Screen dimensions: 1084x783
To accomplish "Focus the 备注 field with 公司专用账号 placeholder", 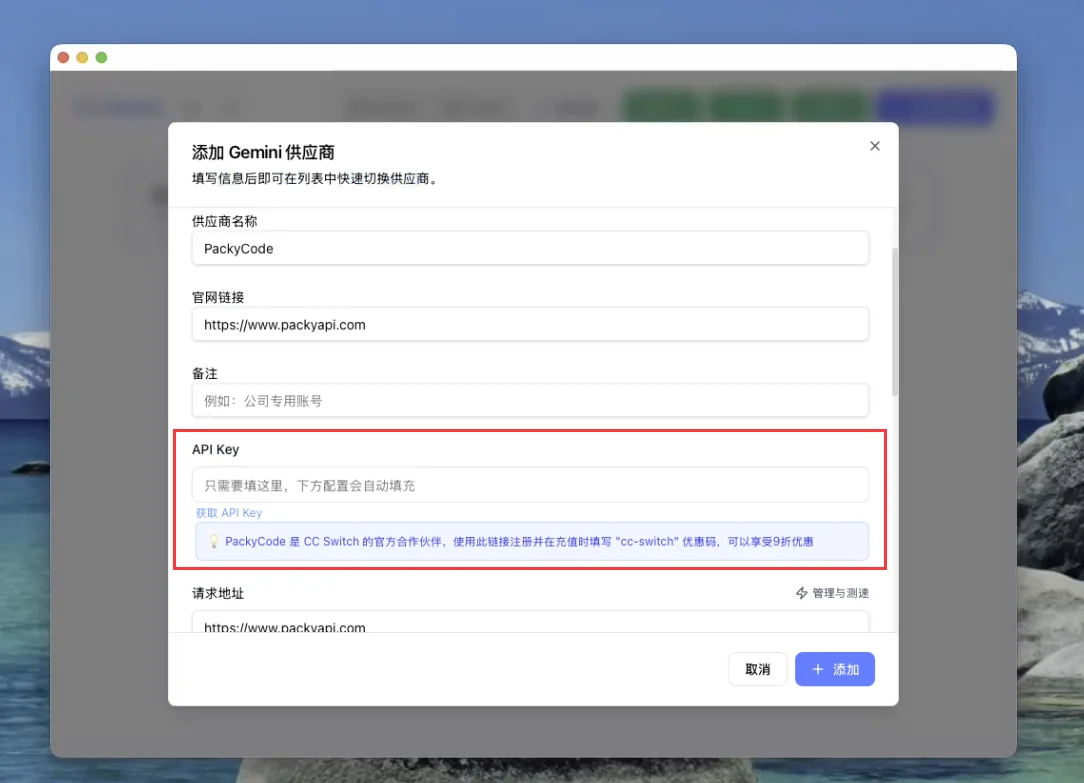I will (530, 401).
